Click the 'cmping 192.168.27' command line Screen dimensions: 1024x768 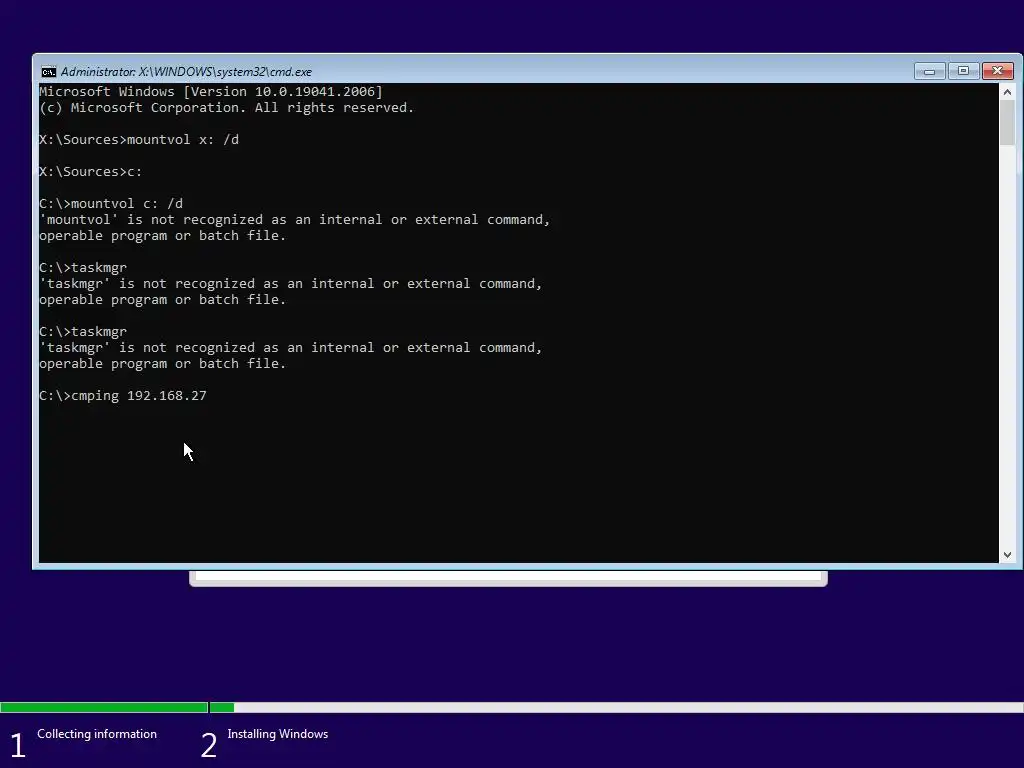[123, 396]
